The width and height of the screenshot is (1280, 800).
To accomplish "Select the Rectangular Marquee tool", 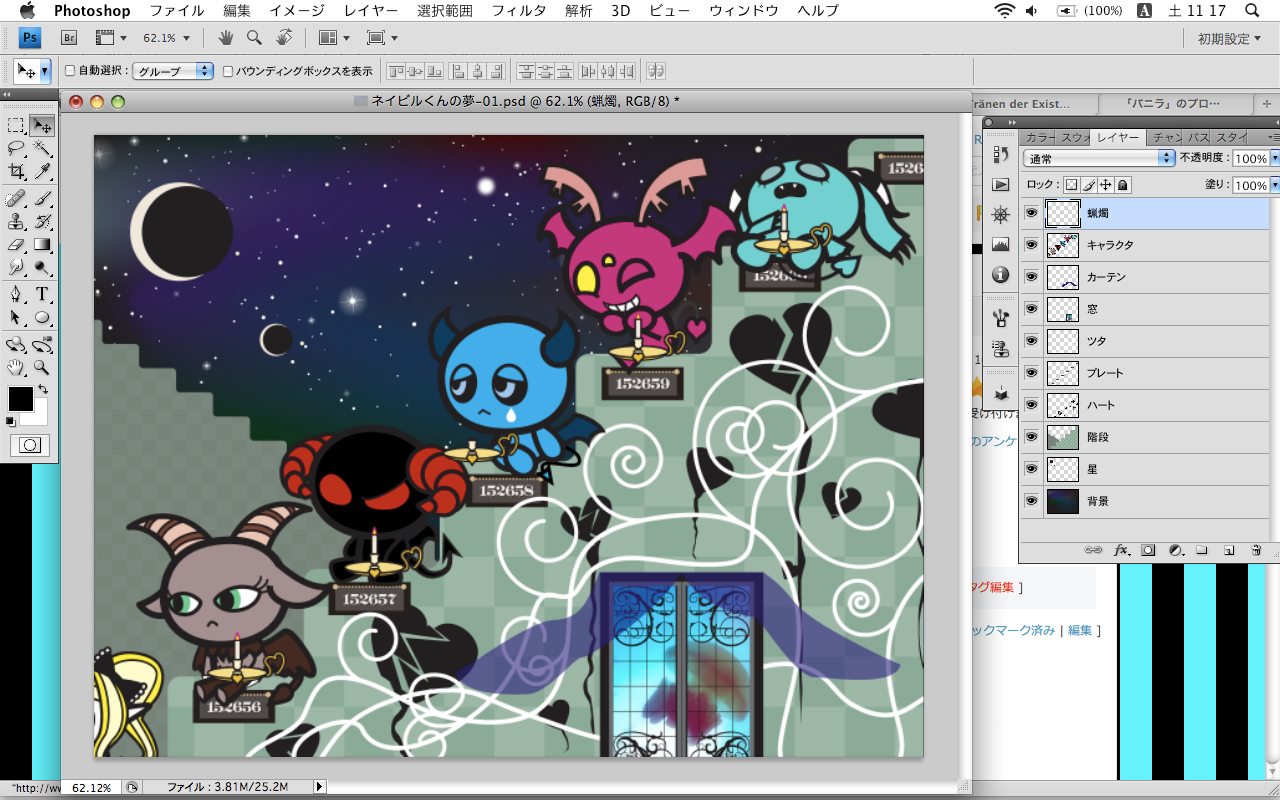I will click(16, 126).
